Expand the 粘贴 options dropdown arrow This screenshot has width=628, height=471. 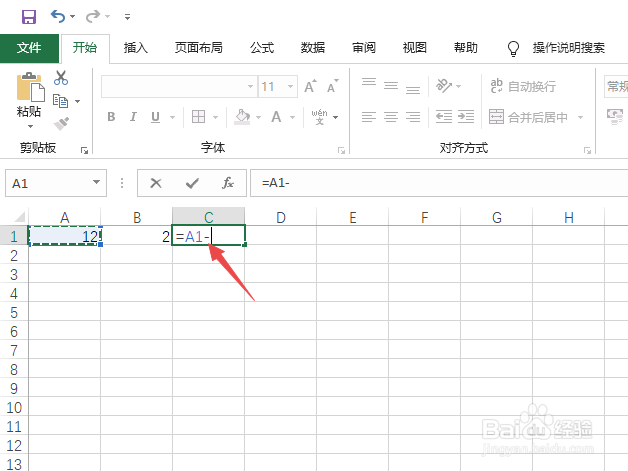pos(30,127)
